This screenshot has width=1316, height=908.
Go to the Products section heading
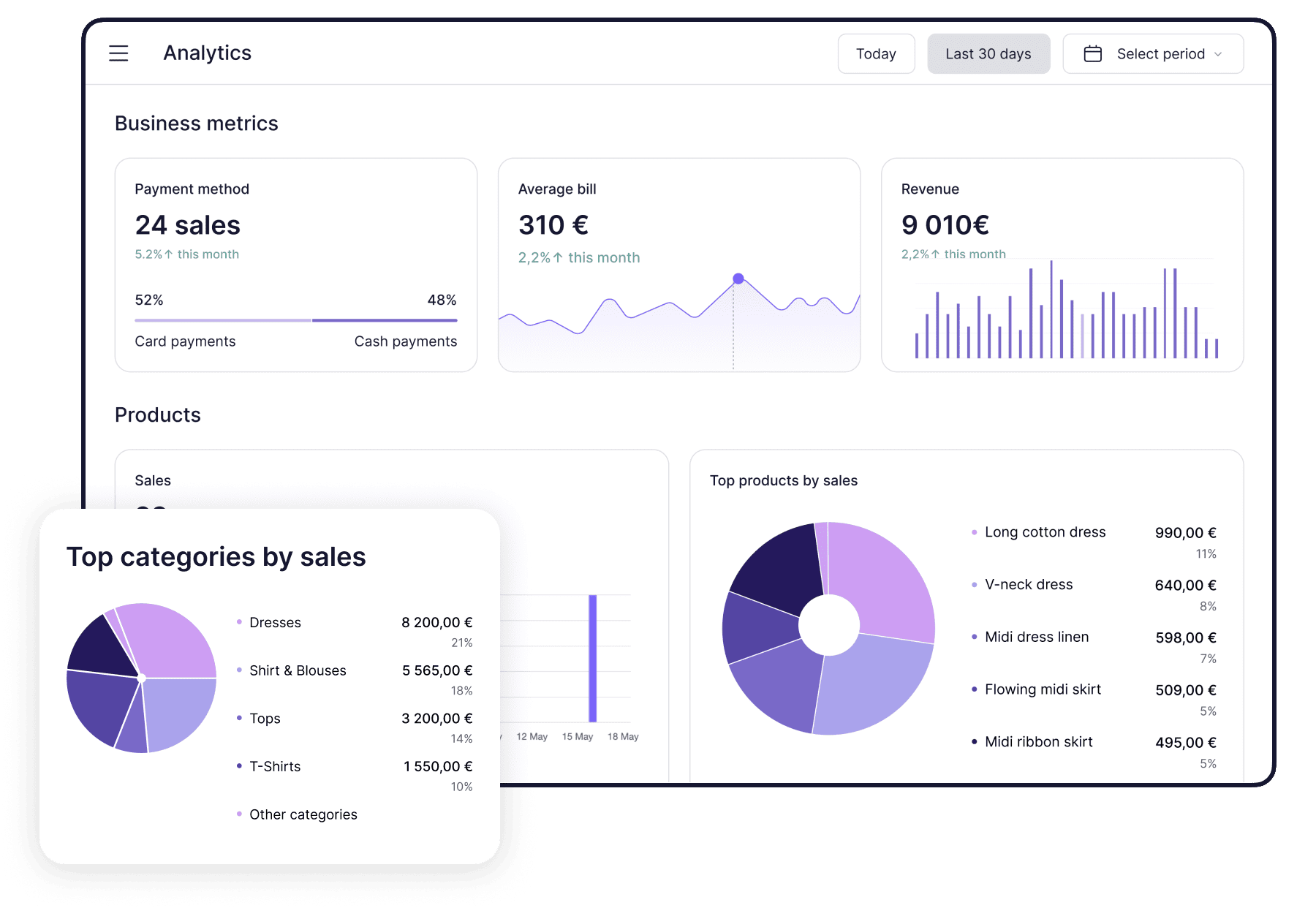click(157, 415)
